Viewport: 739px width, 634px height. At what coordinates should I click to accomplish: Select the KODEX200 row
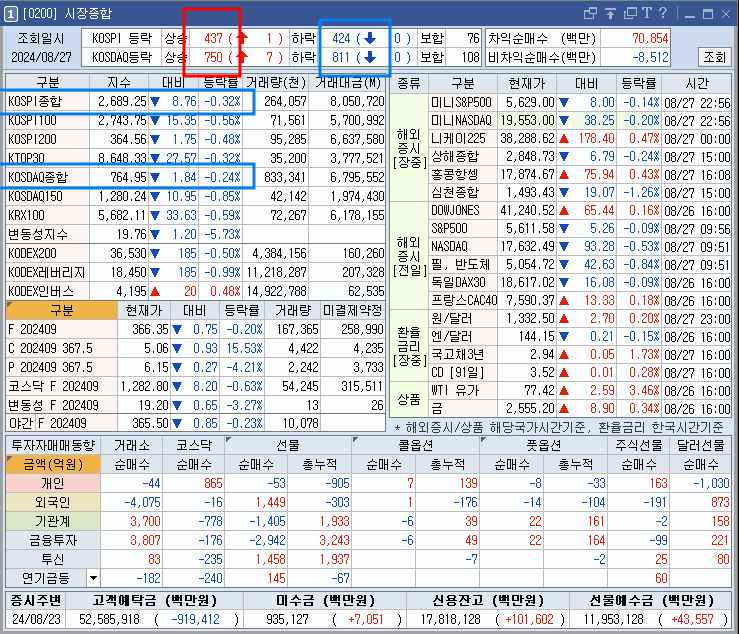[196, 254]
